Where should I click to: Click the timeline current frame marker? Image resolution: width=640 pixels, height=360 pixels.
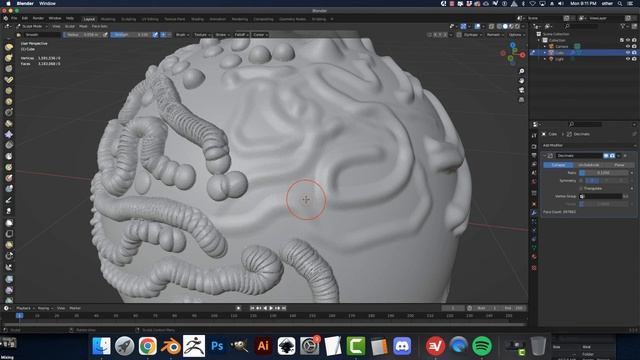19,316
